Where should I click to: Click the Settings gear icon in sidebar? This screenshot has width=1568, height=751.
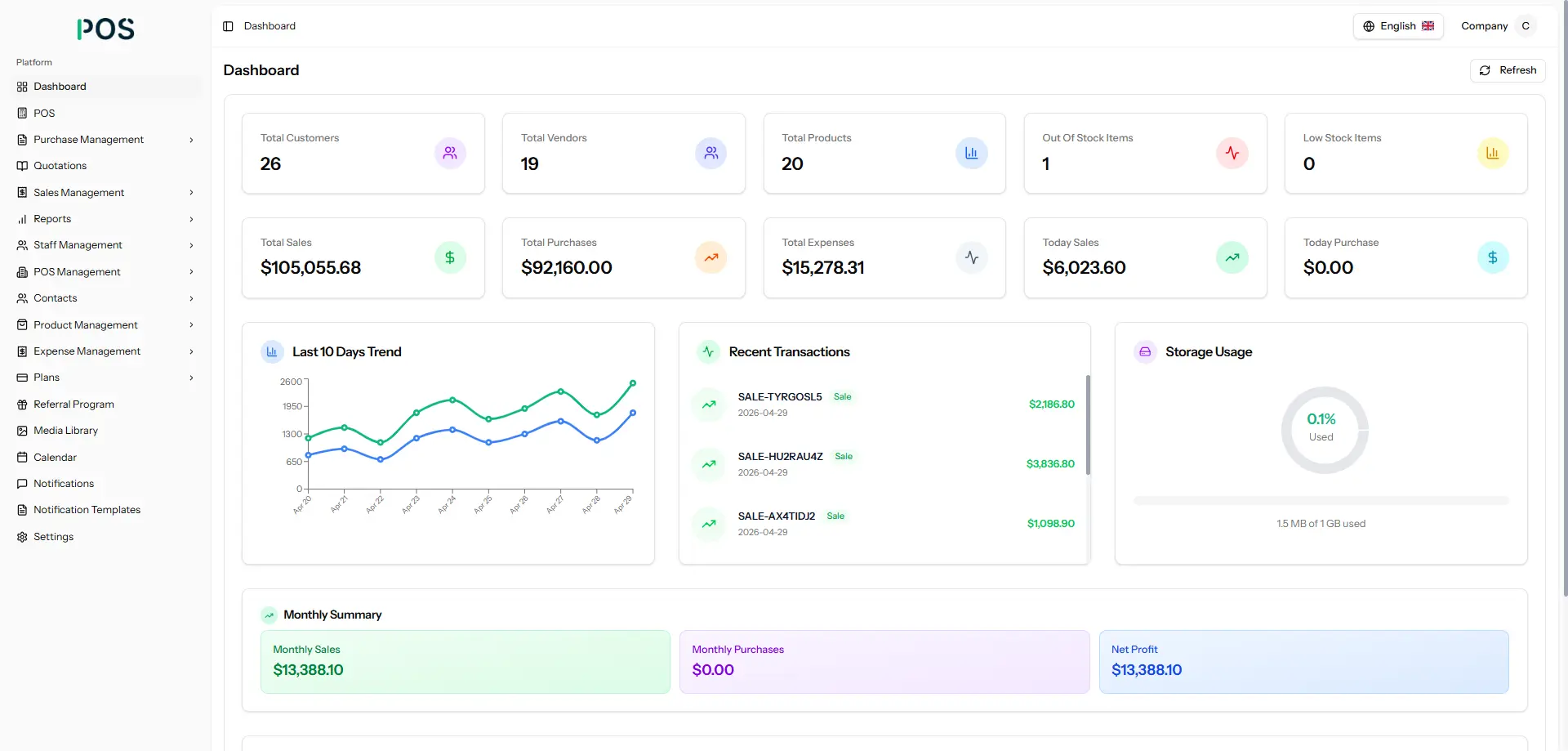coord(22,537)
